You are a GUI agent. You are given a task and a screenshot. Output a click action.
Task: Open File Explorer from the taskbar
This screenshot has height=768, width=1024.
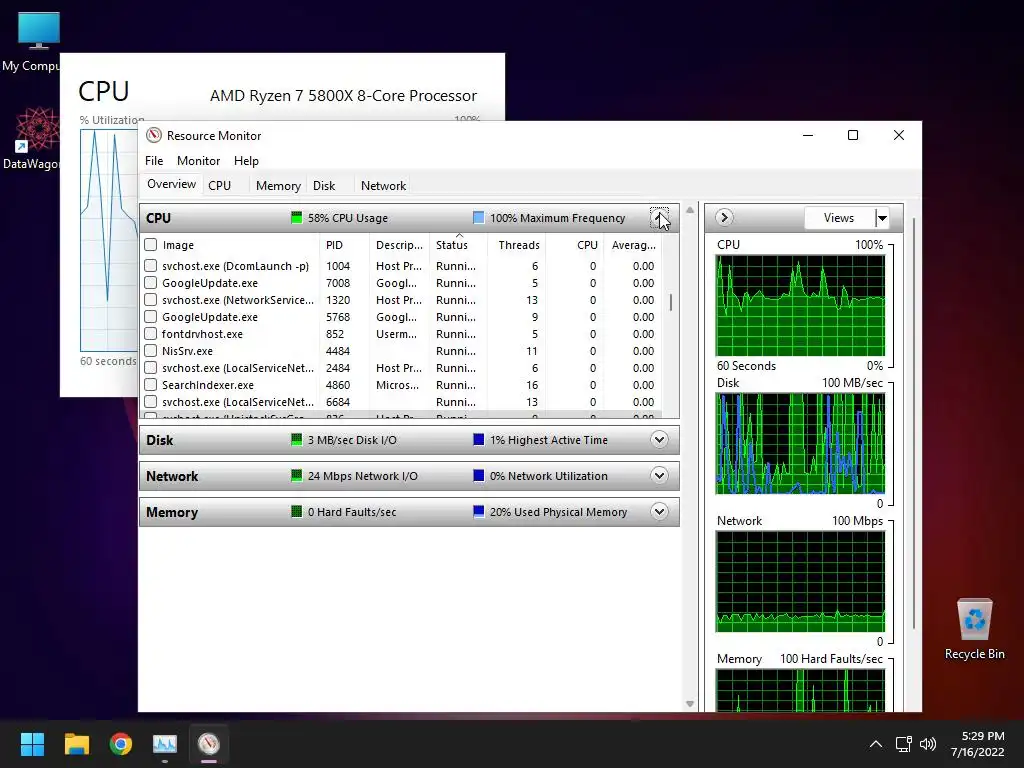pos(76,744)
